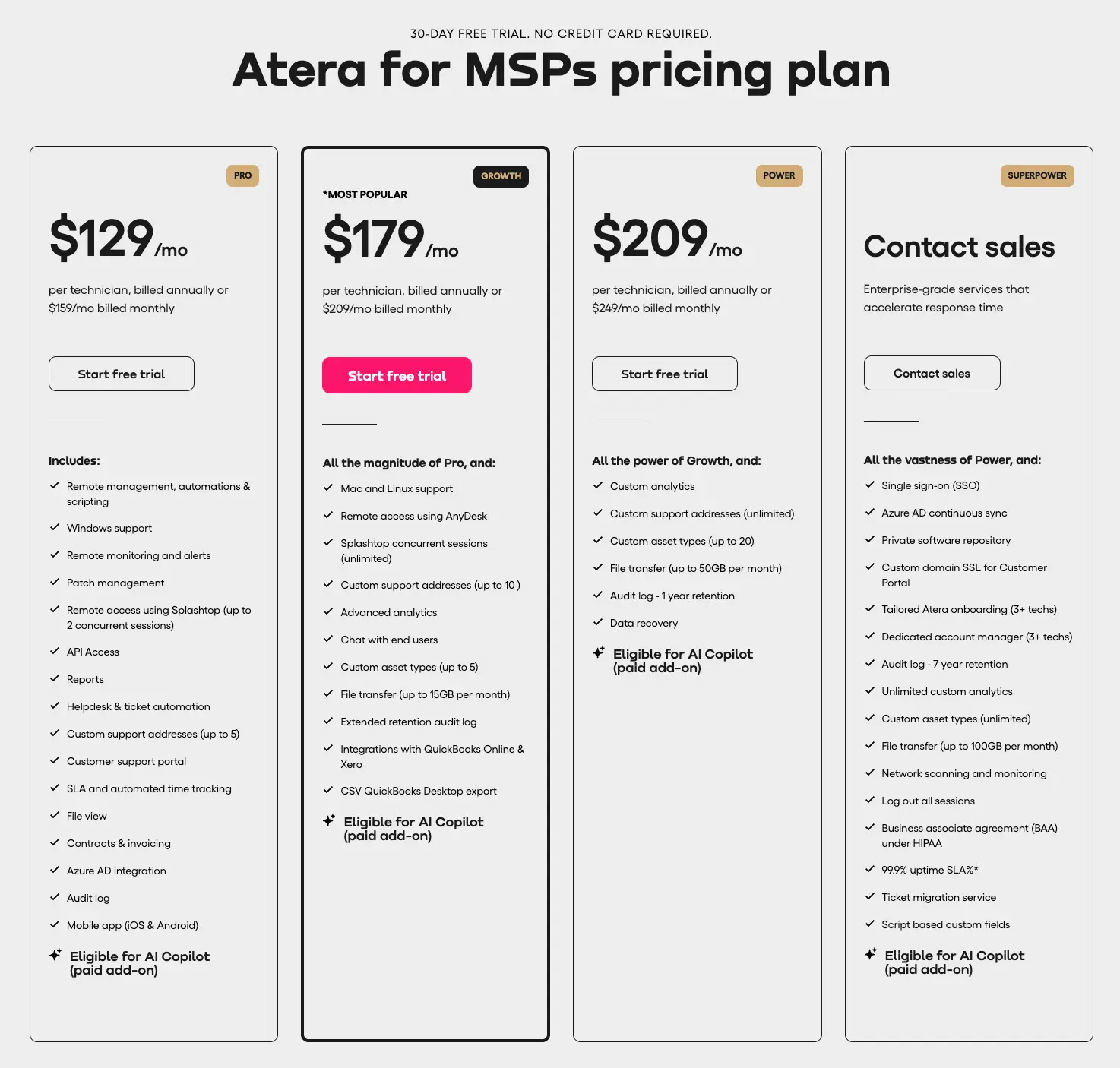Click the *MOST POPULAR label
The height and width of the screenshot is (1068, 1120).
click(x=365, y=194)
